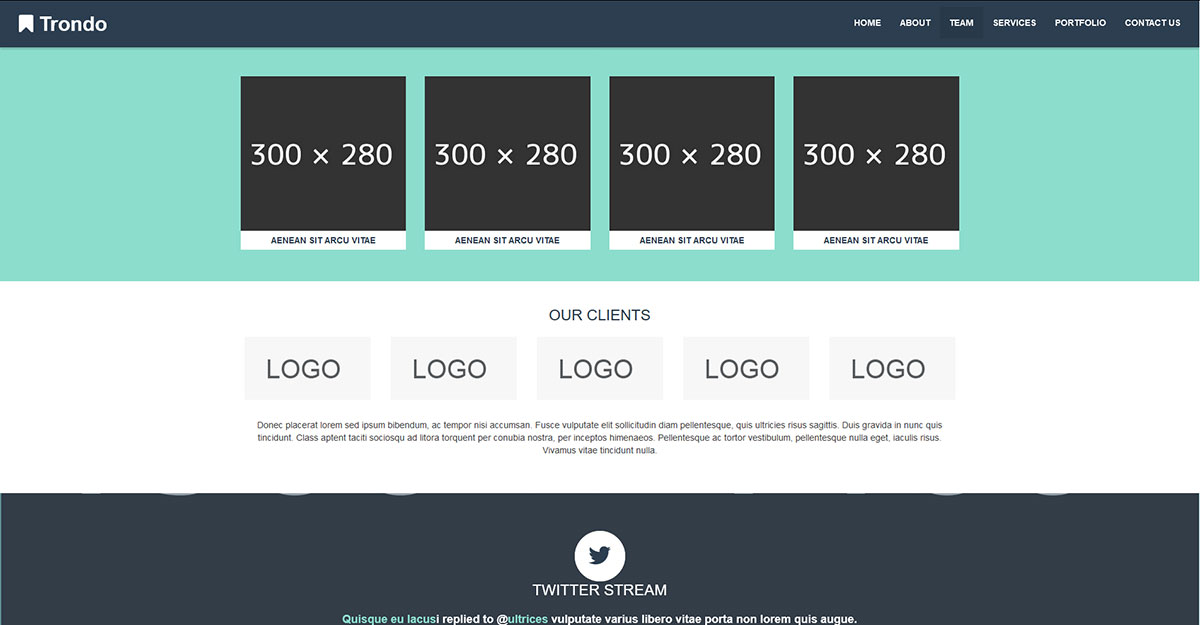Click the @ultrices Twitter handle
The width and height of the screenshot is (1200, 625).
pos(522,619)
